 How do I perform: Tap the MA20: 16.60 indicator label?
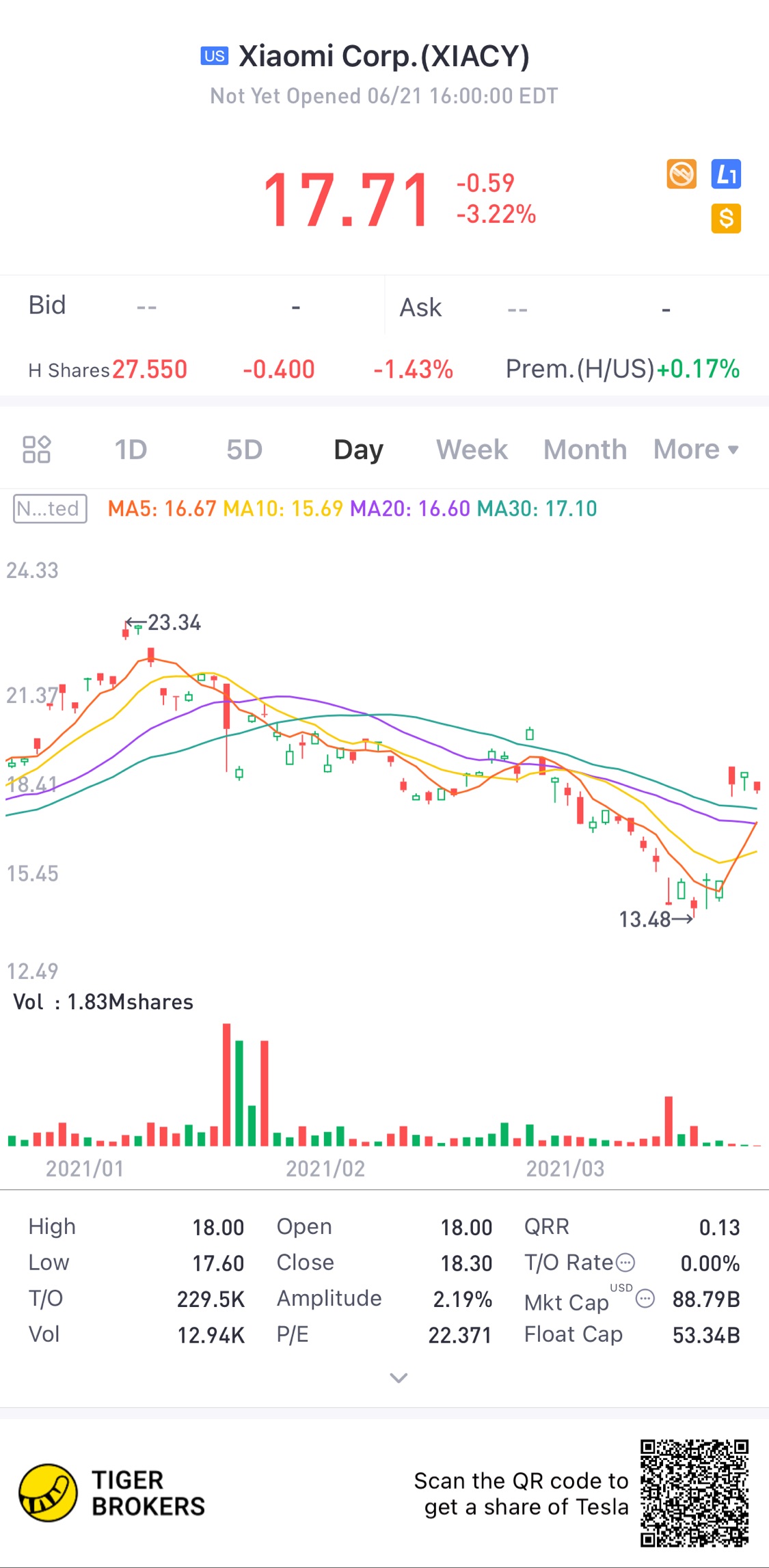pyautogui.click(x=410, y=509)
